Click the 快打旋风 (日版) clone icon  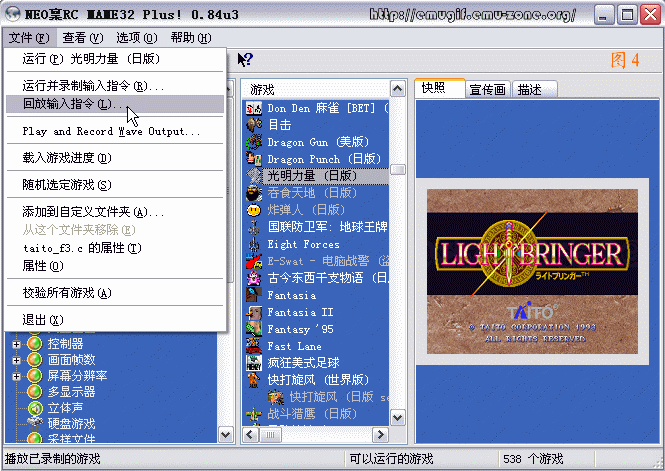276,397
